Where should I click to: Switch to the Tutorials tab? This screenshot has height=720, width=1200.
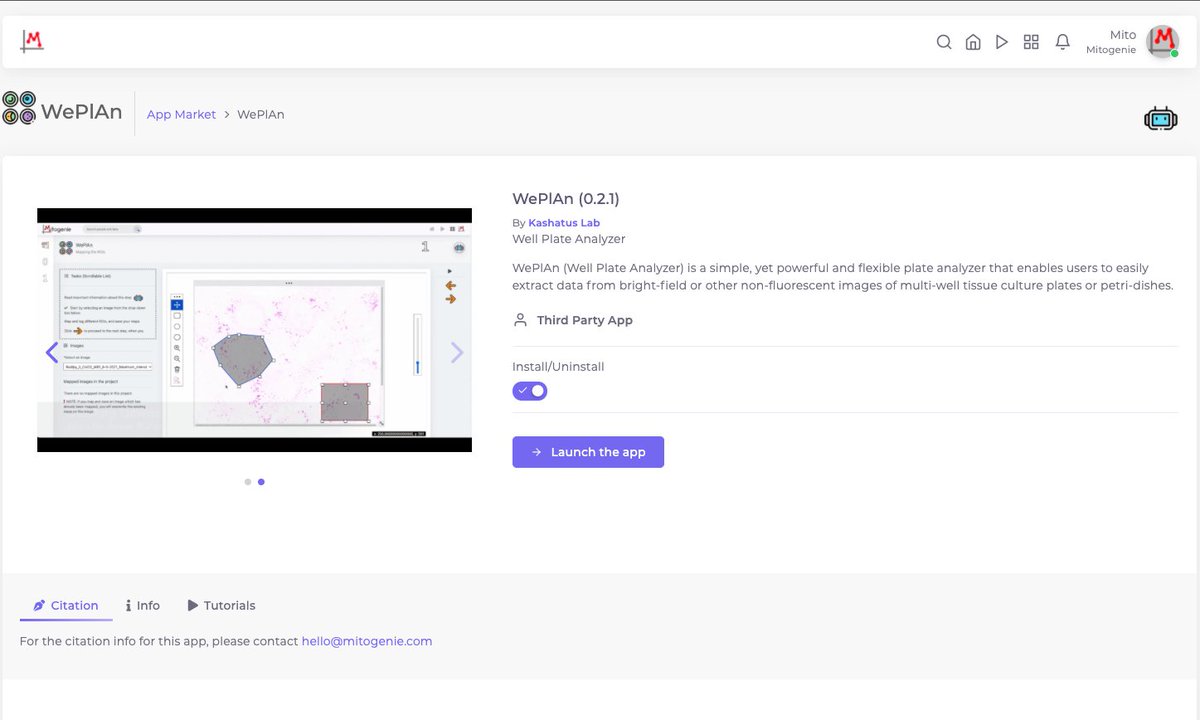pyautogui.click(x=221, y=605)
